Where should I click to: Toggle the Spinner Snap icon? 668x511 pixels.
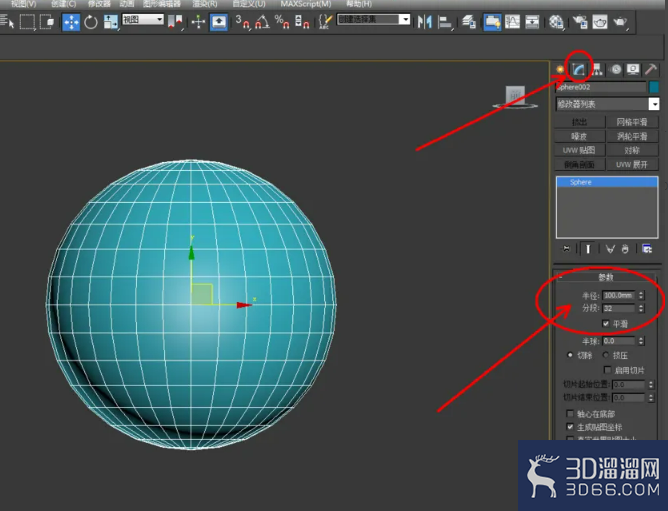click(x=302, y=22)
